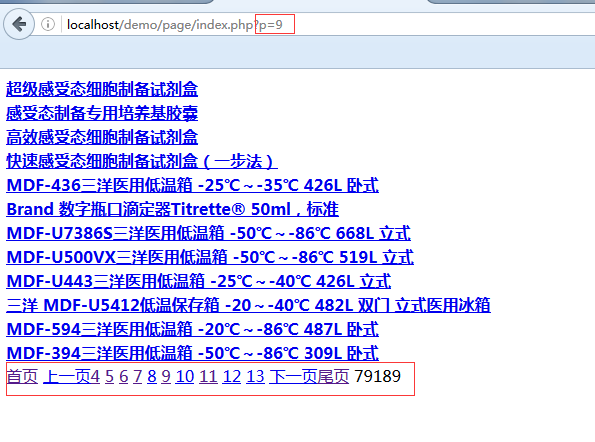Open the Brand 数字瓶口滴定器 Titrette link
The image size is (595, 442).
[173, 209]
